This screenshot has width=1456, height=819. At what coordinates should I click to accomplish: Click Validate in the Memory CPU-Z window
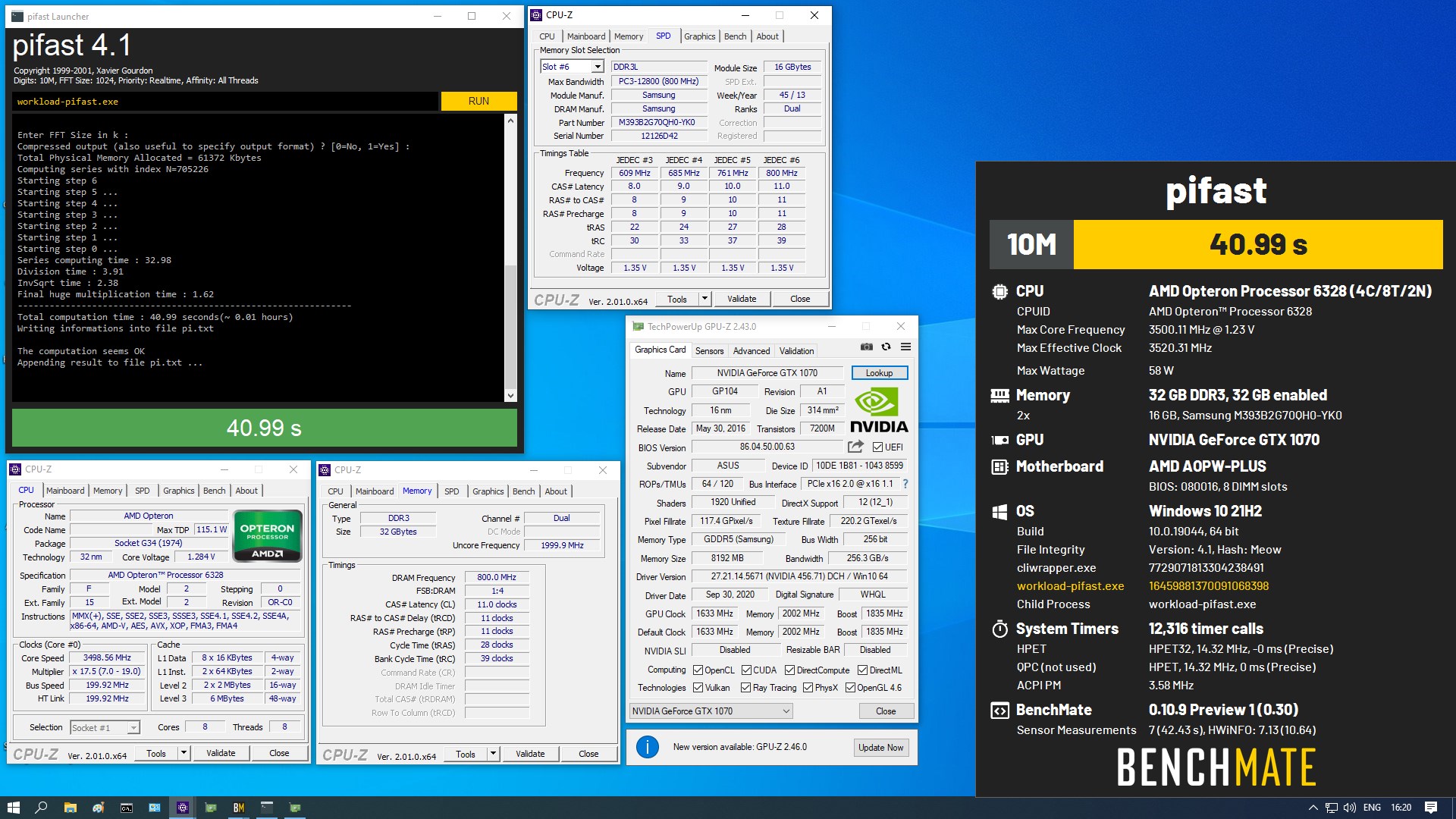tap(530, 754)
